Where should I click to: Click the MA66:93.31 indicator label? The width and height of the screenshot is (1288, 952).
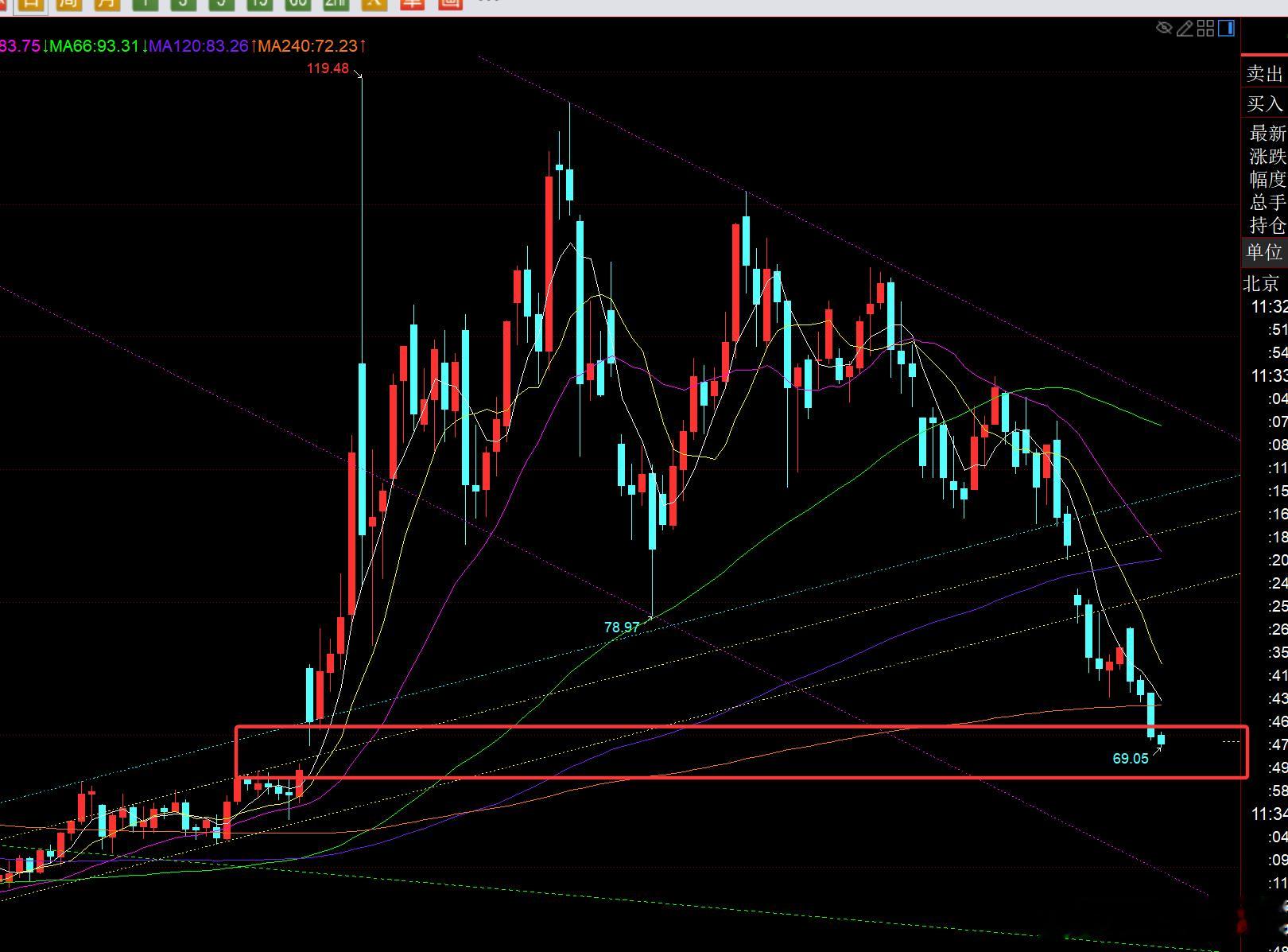(x=95, y=46)
